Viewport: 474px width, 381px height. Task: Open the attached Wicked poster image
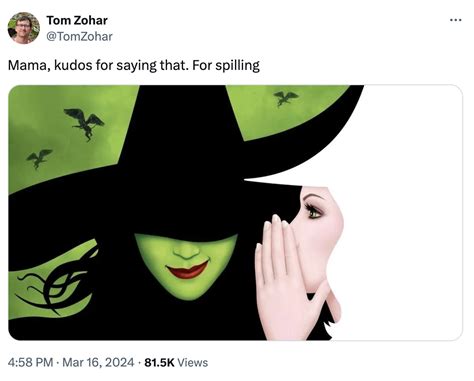pyautogui.click(x=235, y=213)
